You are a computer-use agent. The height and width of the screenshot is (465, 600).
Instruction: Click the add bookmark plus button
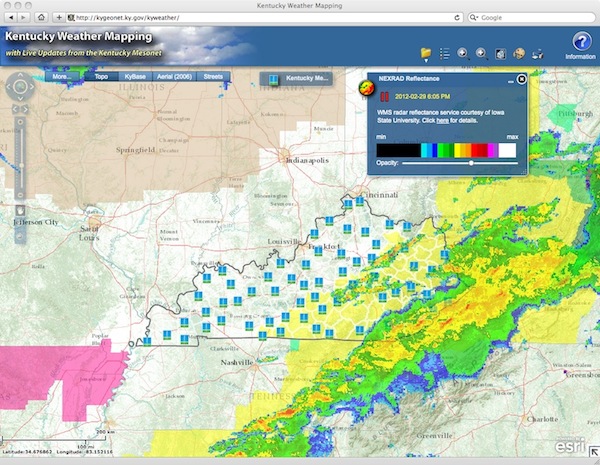59,18
